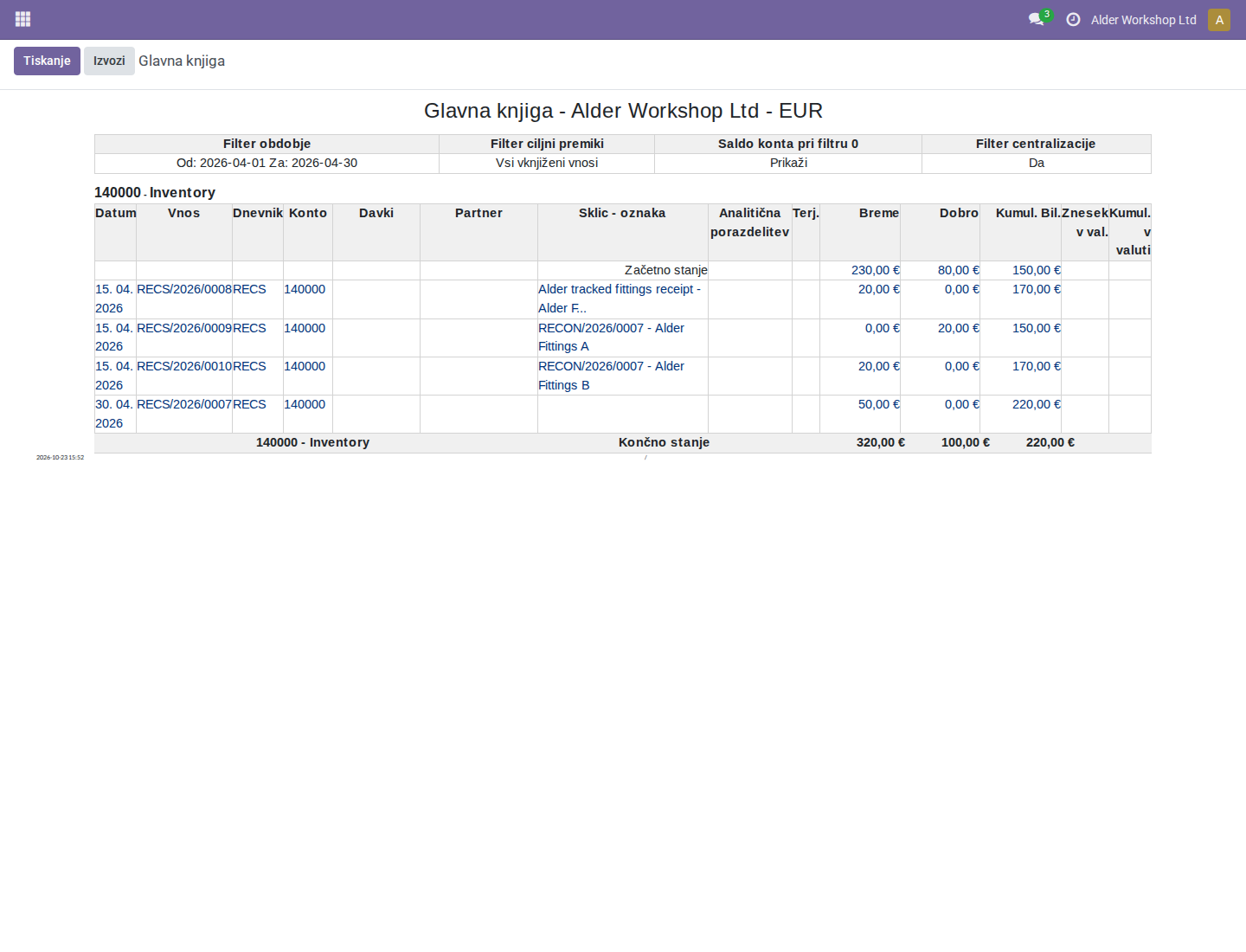Open the user avatar A menu
Image resolution: width=1246 pixels, height=952 pixels.
pyautogui.click(x=1219, y=20)
